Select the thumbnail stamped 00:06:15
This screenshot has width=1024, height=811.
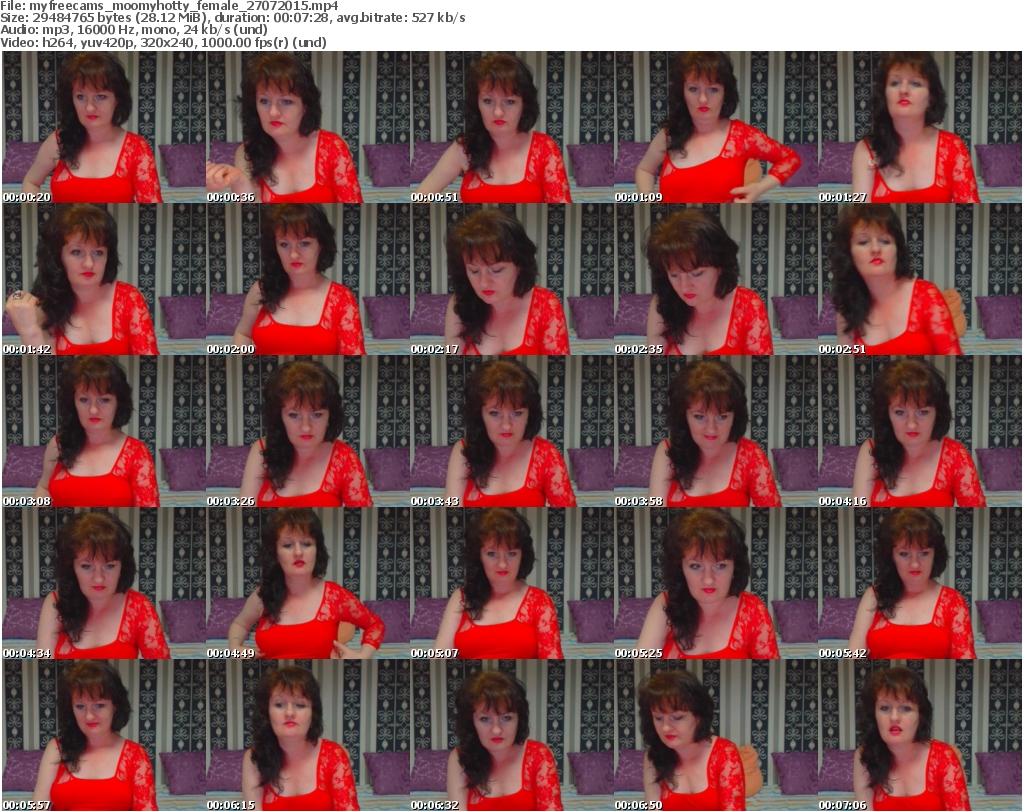308,735
